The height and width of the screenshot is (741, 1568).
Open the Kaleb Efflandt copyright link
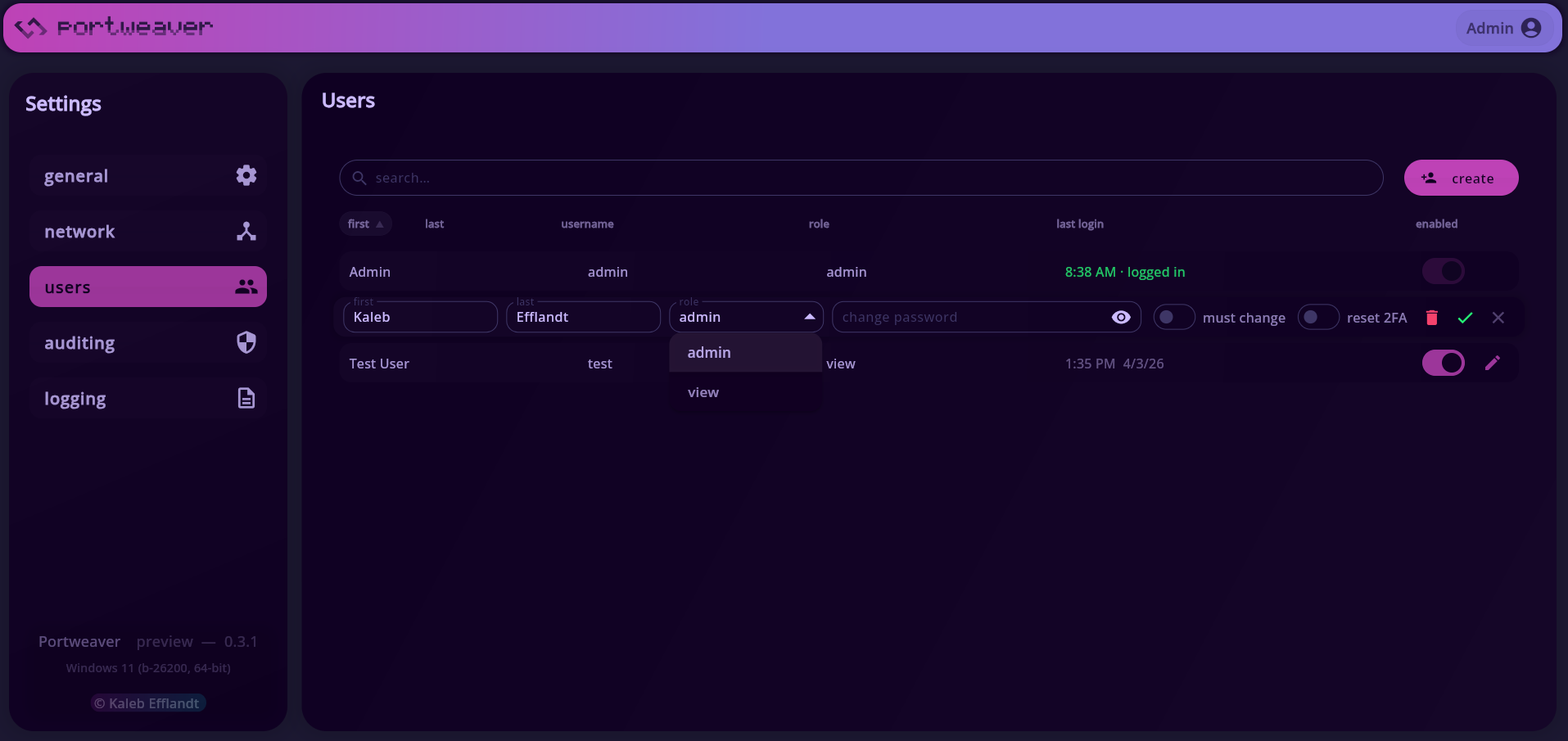coord(147,703)
